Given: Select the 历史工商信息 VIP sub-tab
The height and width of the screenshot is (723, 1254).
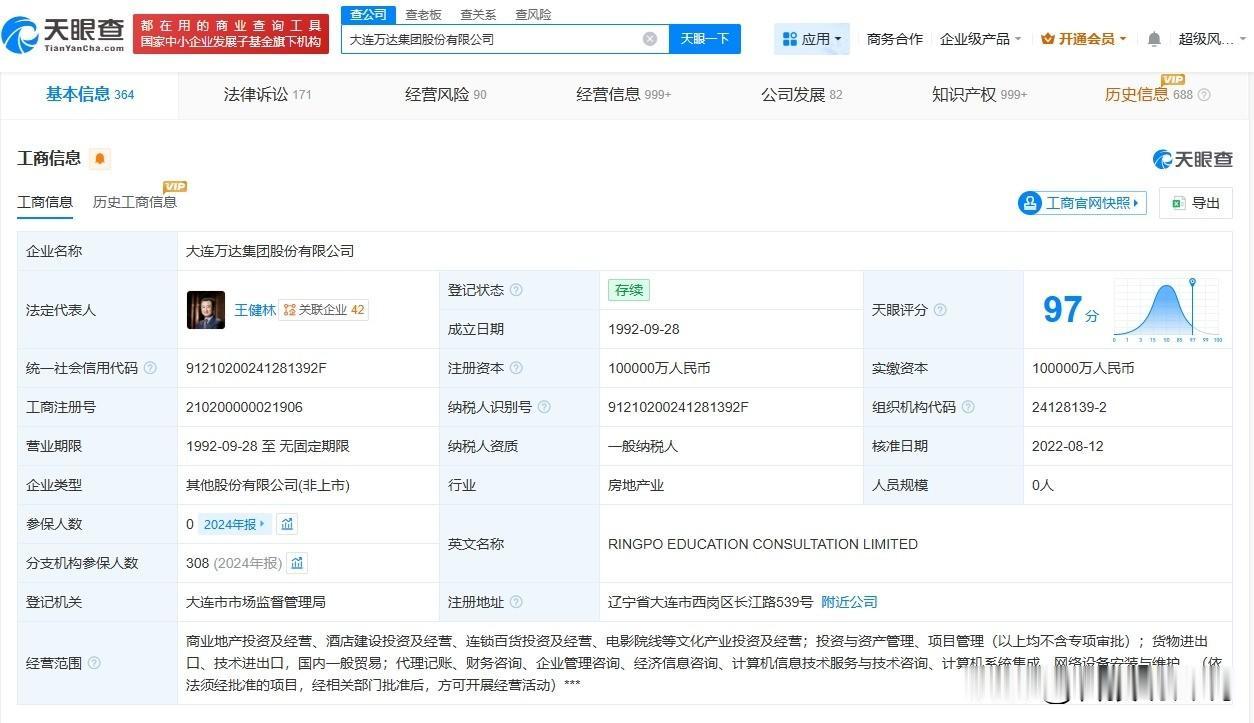Looking at the screenshot, I should click(135, 202).
